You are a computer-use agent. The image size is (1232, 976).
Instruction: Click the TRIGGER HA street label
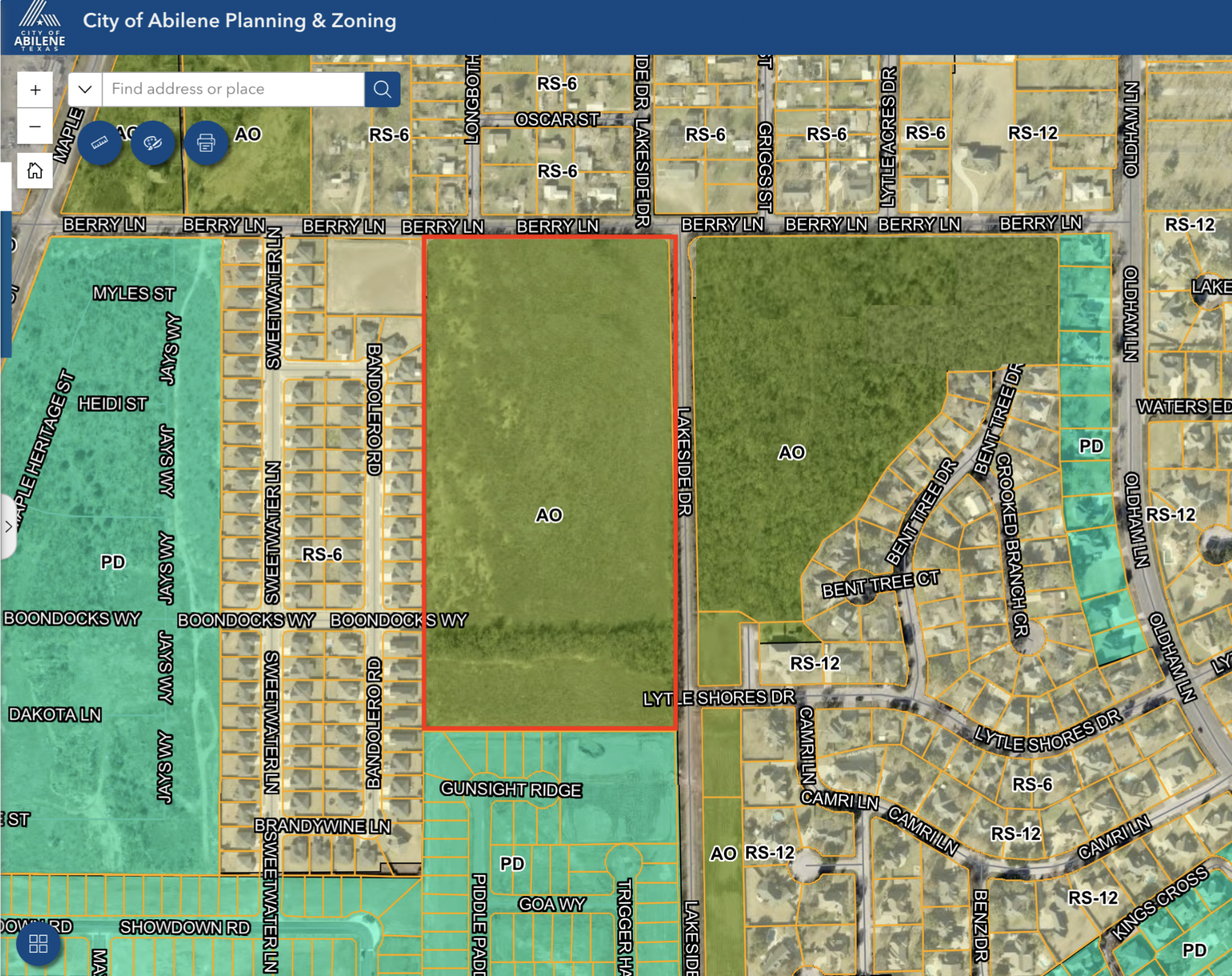(624, 927)
